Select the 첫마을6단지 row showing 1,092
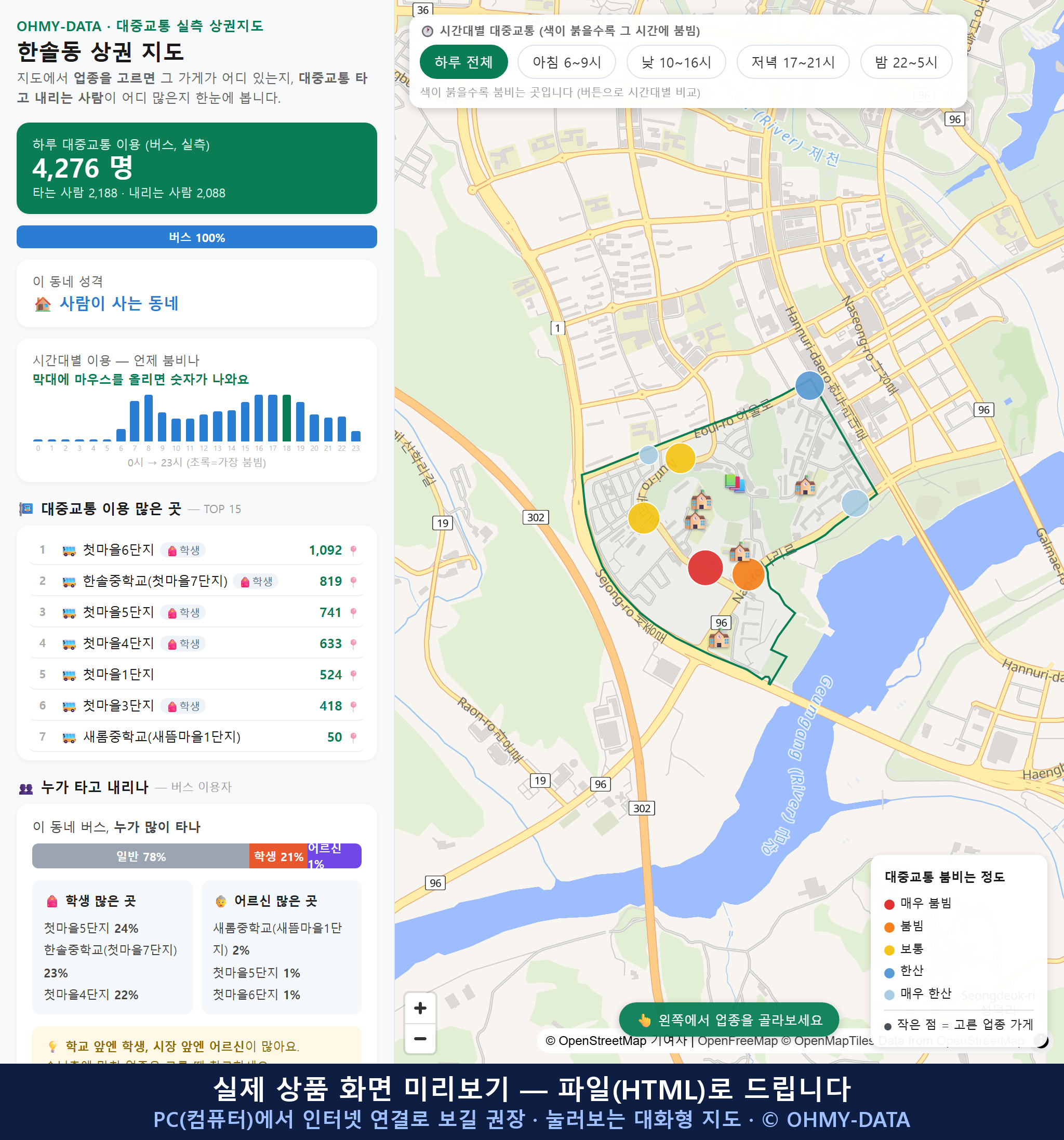 pos(197,551)
